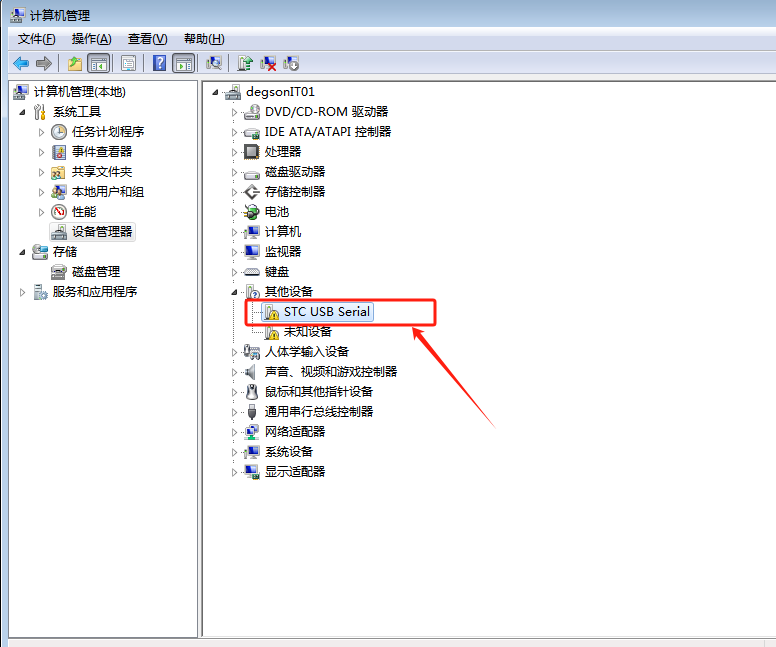Click the Uninstall device icon with red X
776x647 pixels.
click(268, 63)
